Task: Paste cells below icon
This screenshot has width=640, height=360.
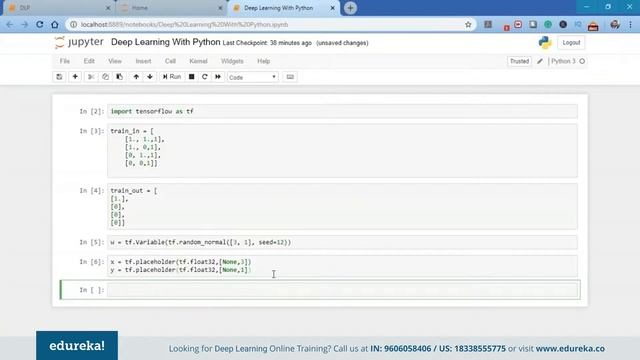Action: [x=120, y=77]
